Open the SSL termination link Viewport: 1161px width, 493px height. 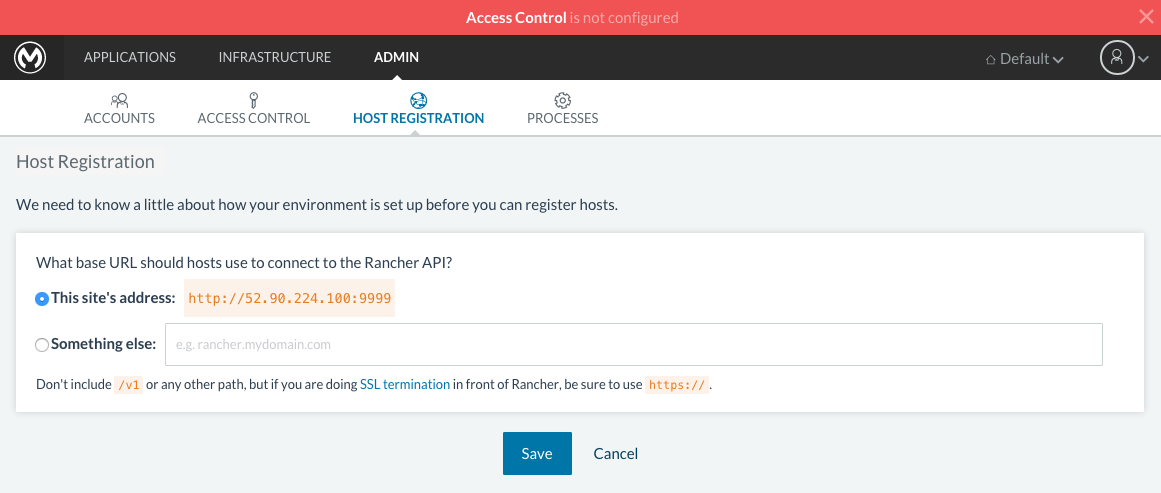(x=404, y=385)
